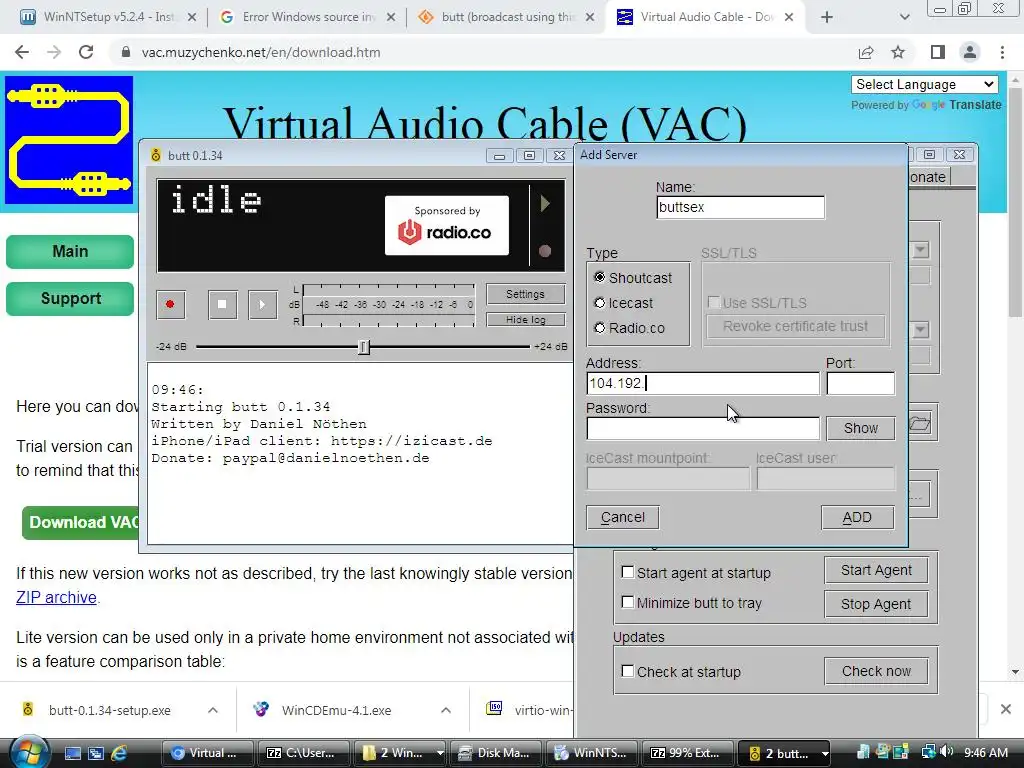1024x768 pixels.
Task: Open the Support page of VAC site
Action: (70, 298)
